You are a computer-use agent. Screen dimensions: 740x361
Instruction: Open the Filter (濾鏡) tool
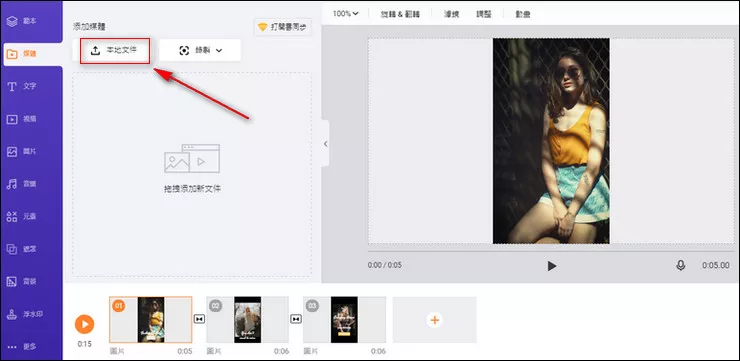[x=452, y=14]
